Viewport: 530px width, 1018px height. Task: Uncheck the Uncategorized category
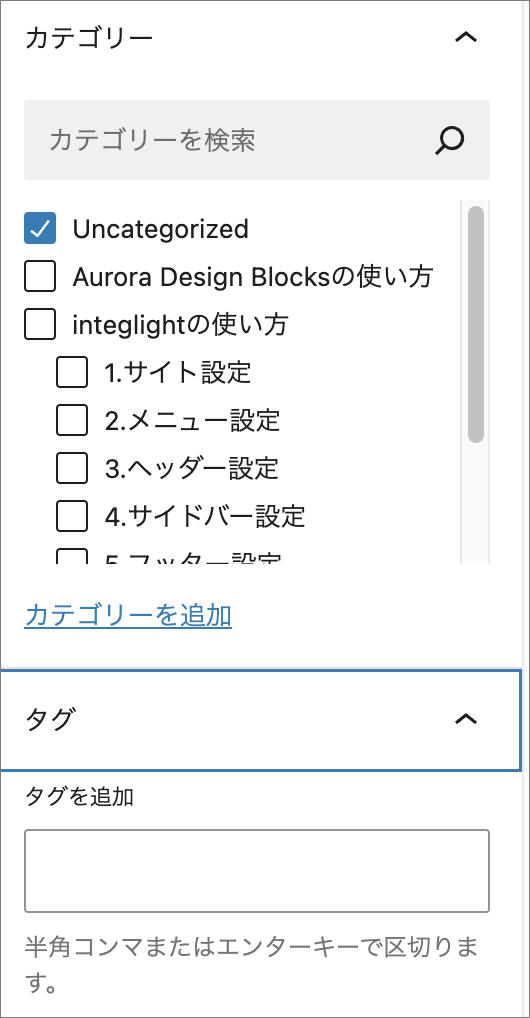(40, 229)
